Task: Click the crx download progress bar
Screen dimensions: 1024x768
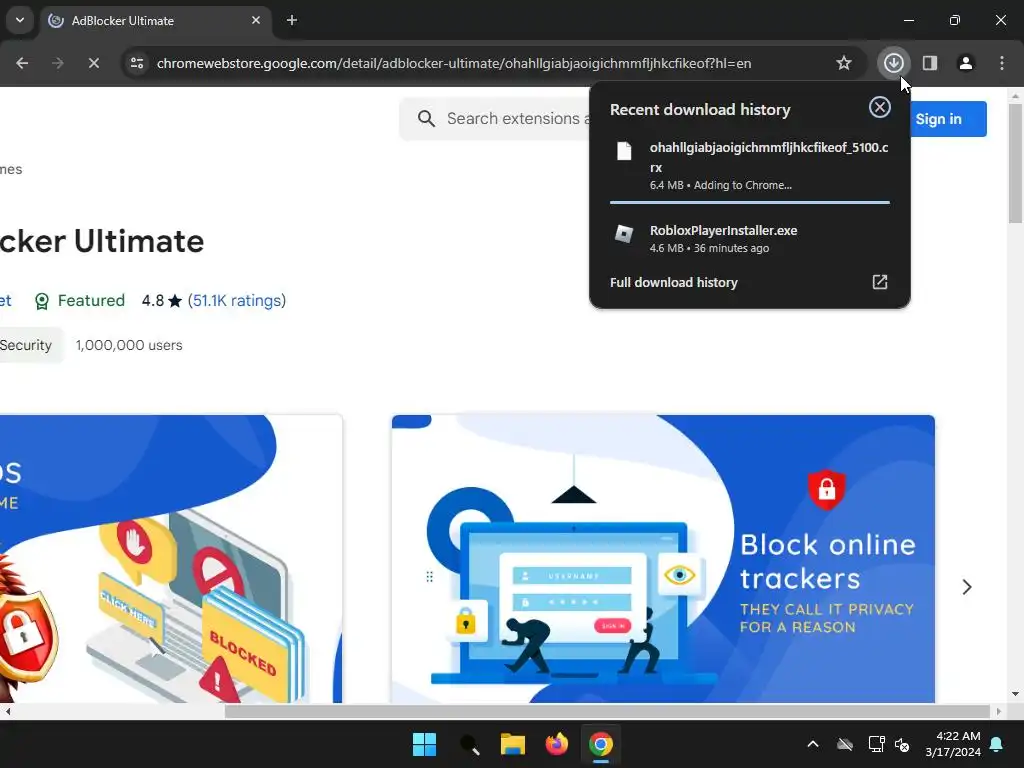Action: (750, 202)
